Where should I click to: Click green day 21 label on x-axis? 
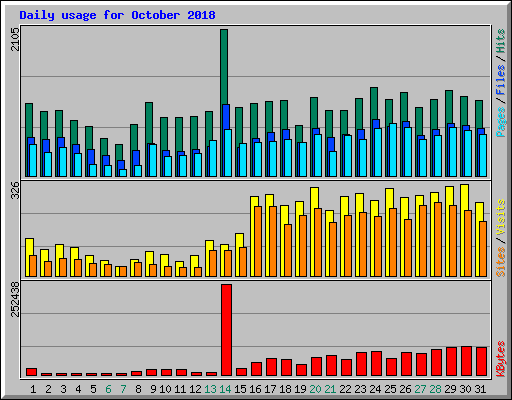[330, 389]
